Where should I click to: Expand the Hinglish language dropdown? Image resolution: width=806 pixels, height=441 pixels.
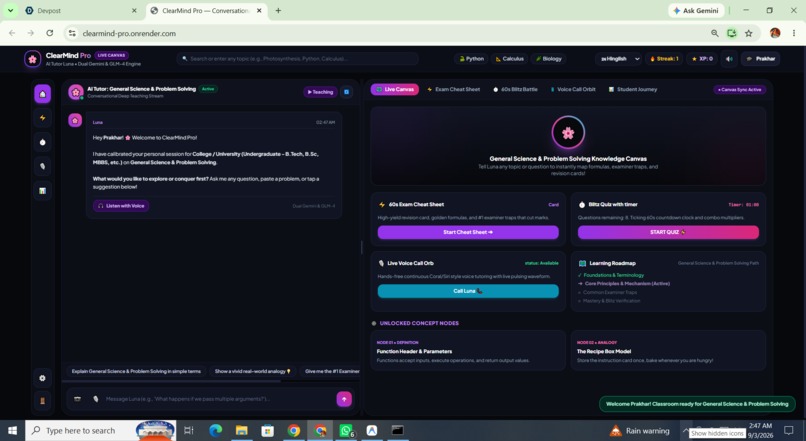click(619, 59)
